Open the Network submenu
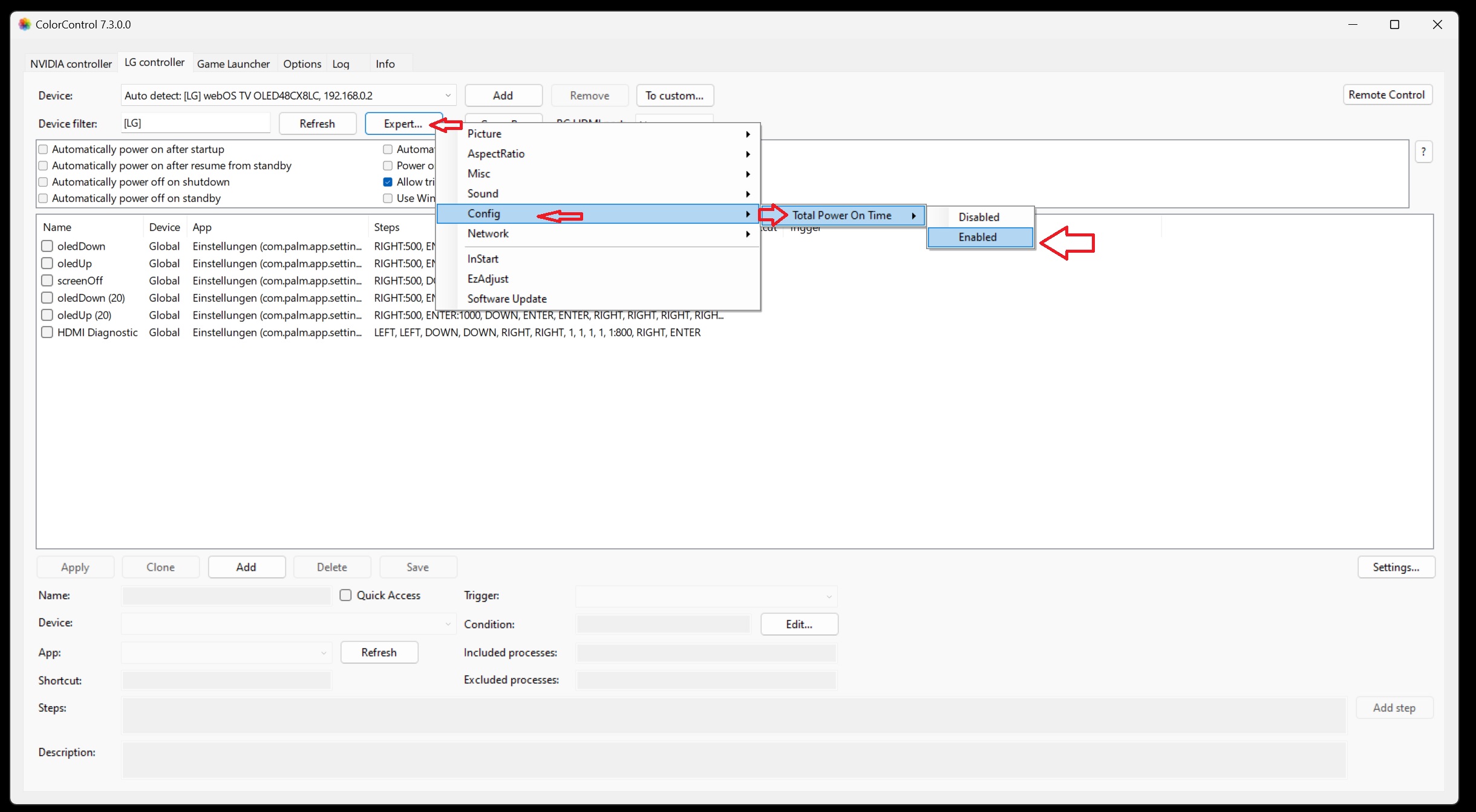This screenshot has height=812, width=1476. (488, 233)
